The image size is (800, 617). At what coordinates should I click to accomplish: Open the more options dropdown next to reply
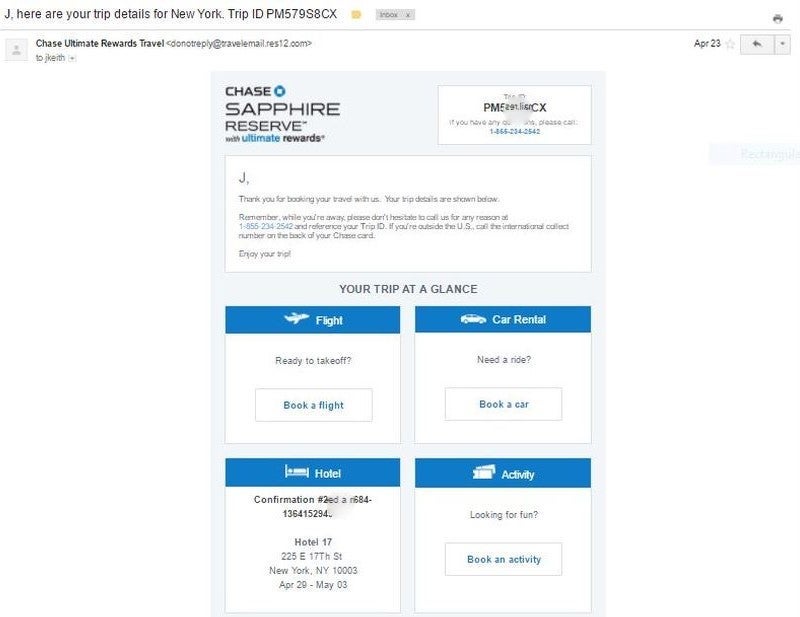coord(783,44)
